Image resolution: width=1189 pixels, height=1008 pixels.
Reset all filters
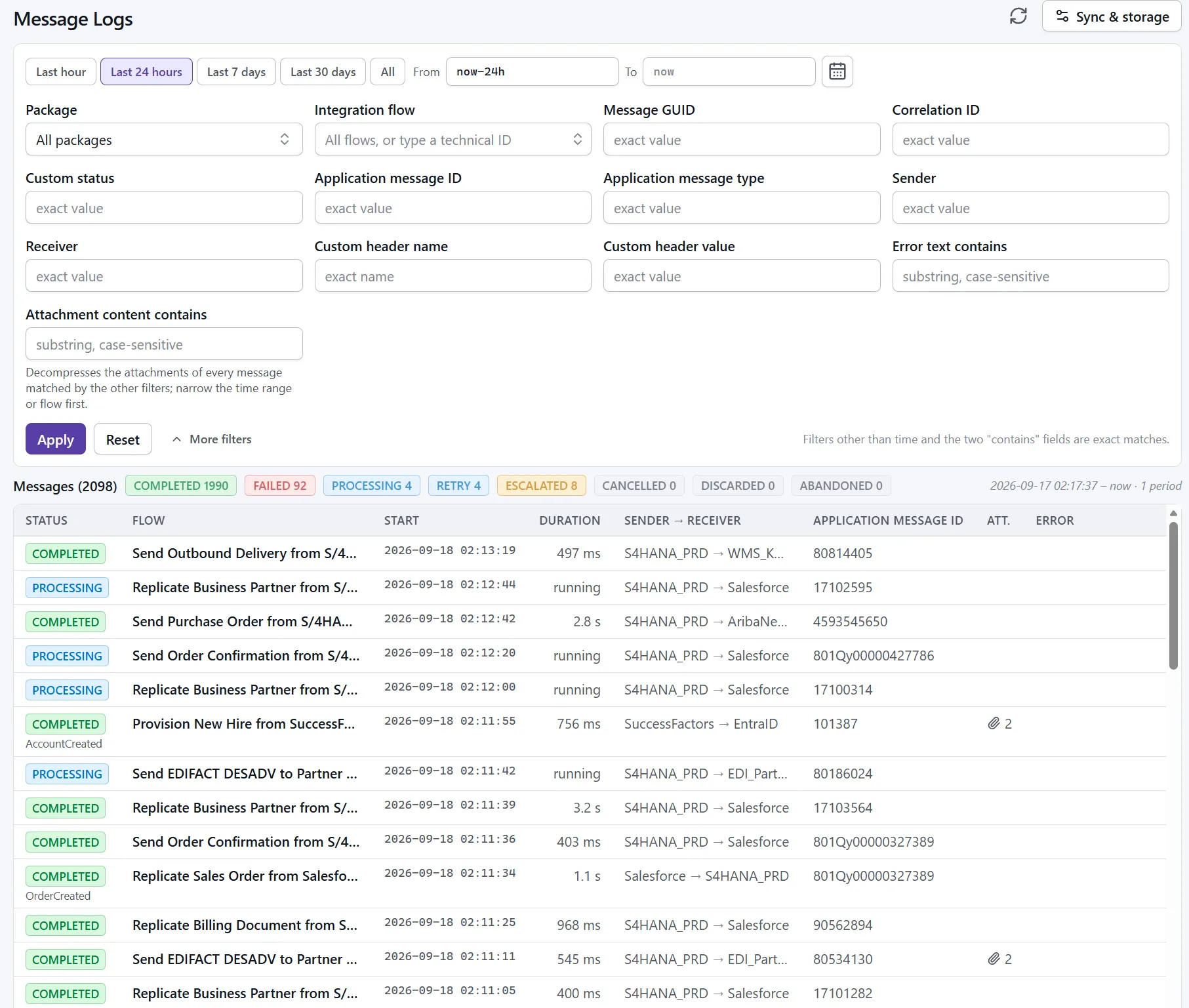coord(123,439)
